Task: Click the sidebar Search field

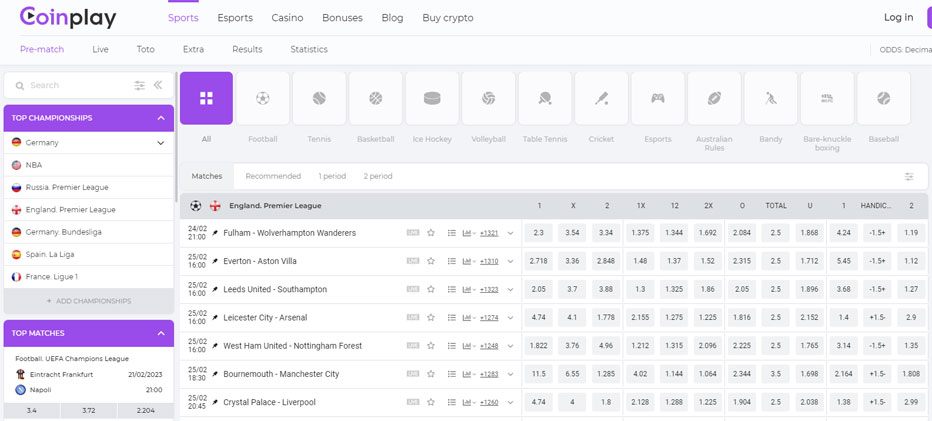Action: (77, 86)
